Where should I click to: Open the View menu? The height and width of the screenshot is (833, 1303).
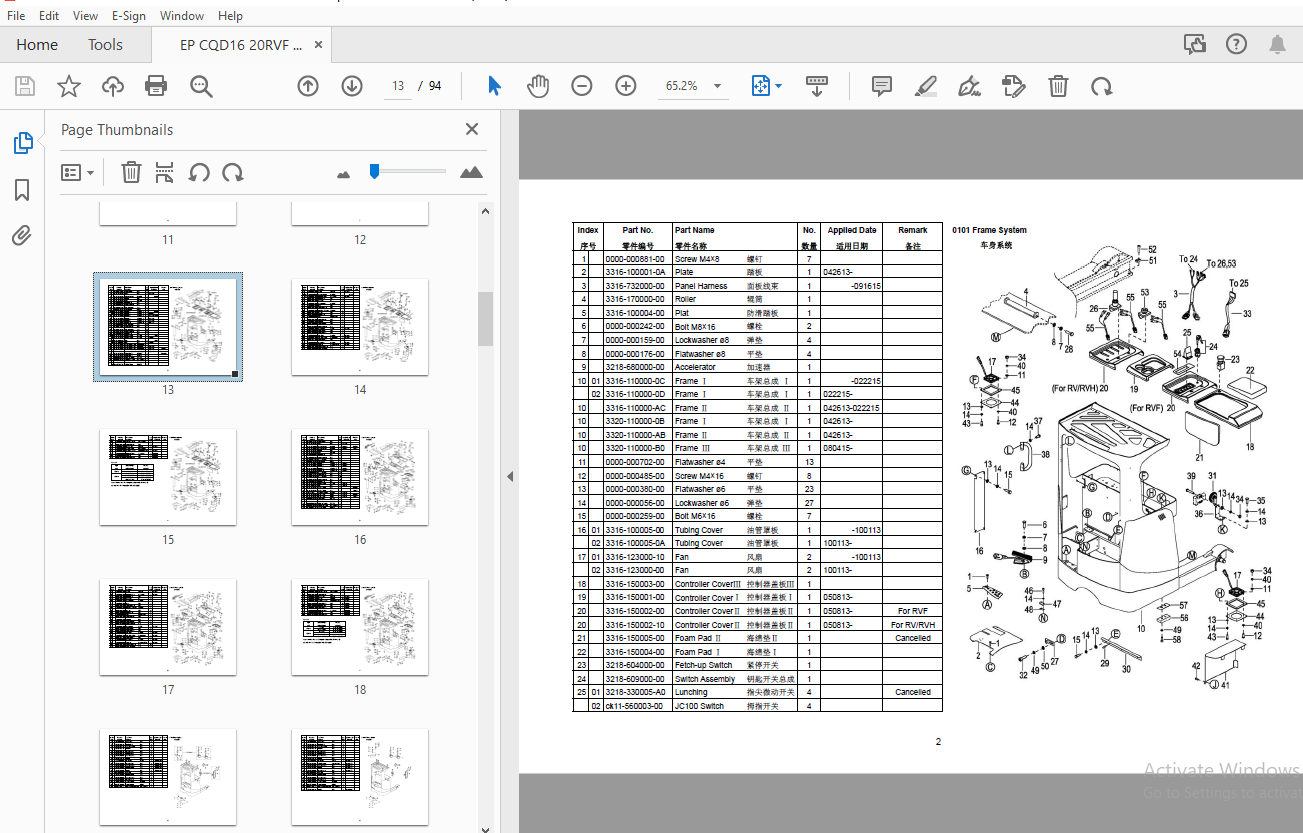[x=85, y=15]
